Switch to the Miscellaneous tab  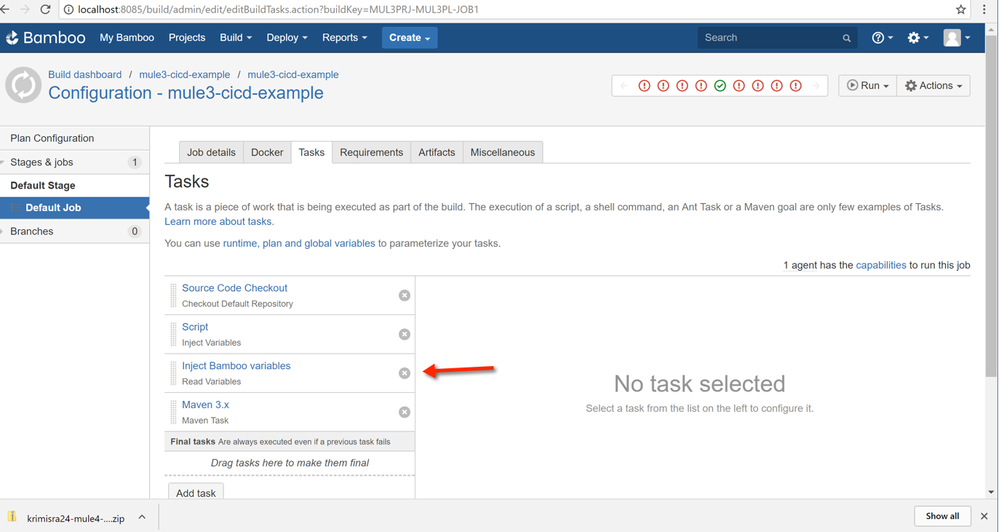click(x=503, y=152)
